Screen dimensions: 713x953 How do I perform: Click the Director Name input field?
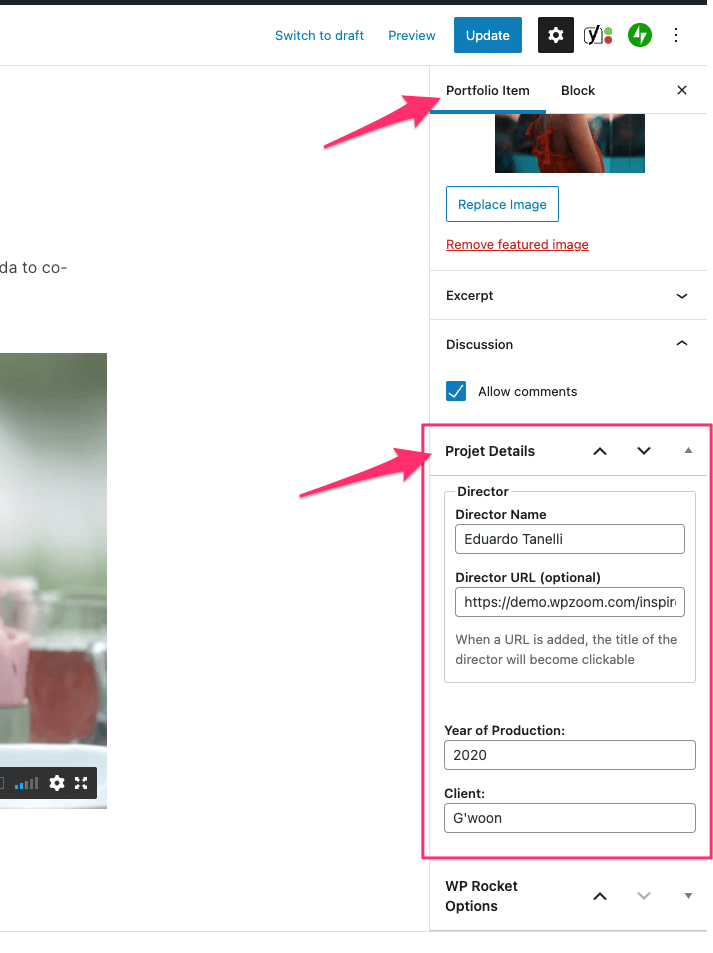pos(569,539)
